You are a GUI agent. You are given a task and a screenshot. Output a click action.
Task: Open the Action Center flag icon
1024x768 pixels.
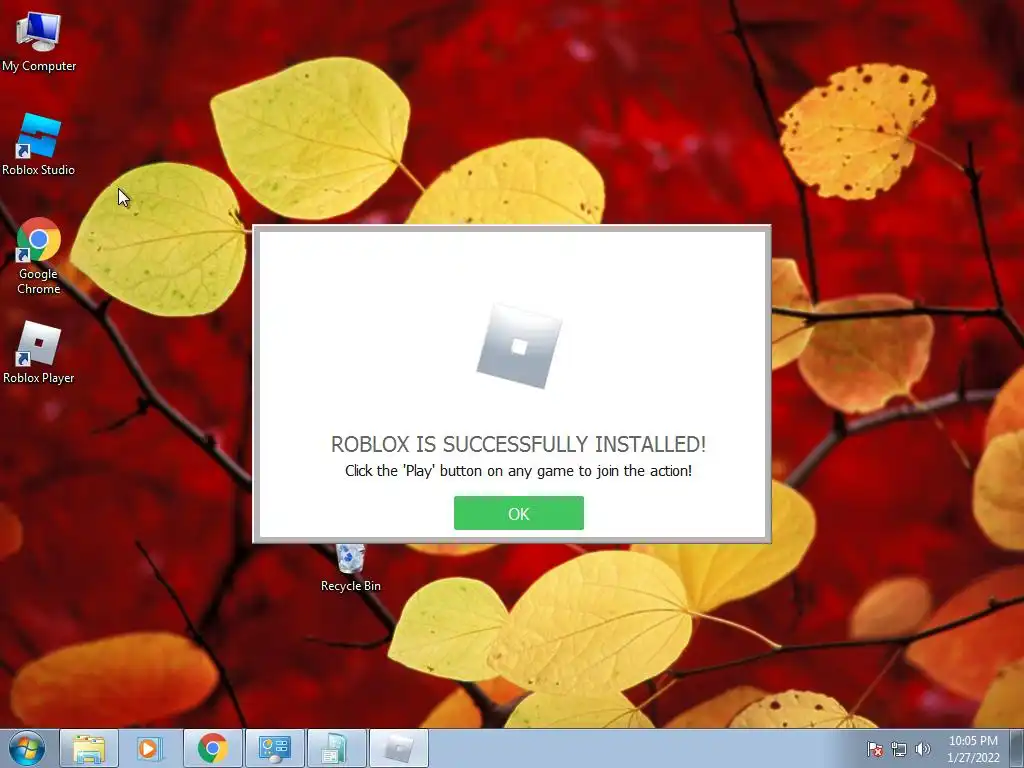click(874, 749)
